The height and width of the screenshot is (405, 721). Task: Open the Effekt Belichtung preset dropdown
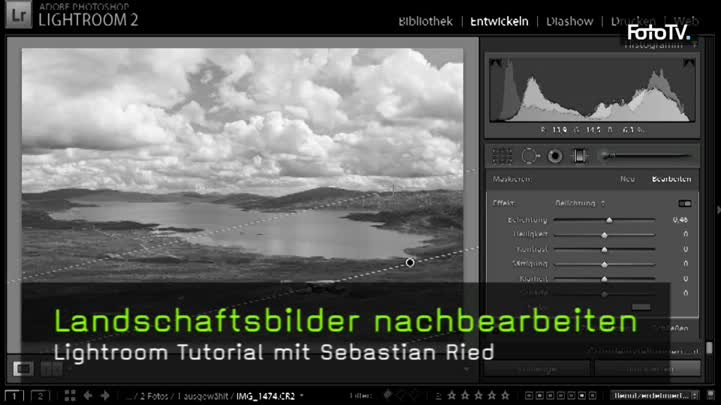point(580,203)
